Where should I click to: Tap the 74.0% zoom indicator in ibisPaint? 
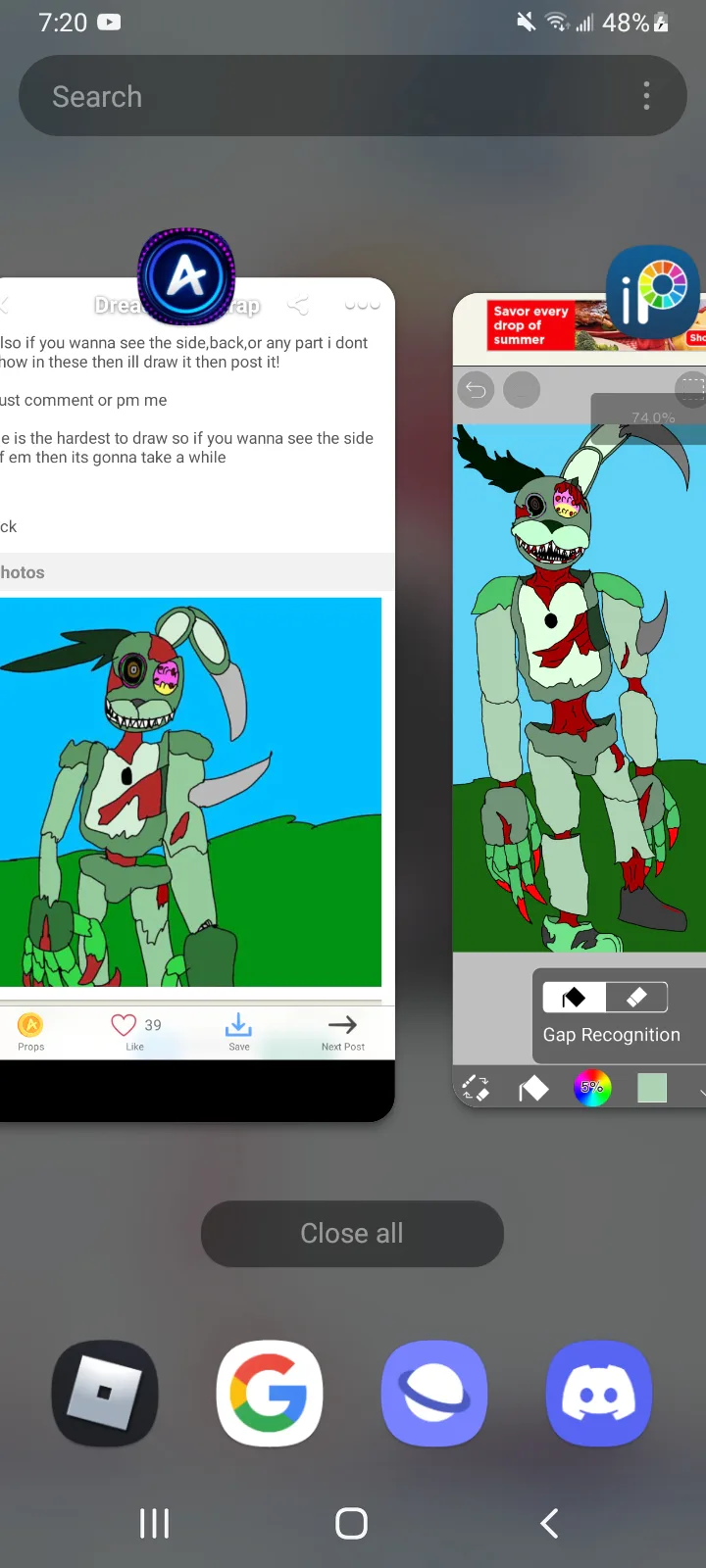(653, 417)
